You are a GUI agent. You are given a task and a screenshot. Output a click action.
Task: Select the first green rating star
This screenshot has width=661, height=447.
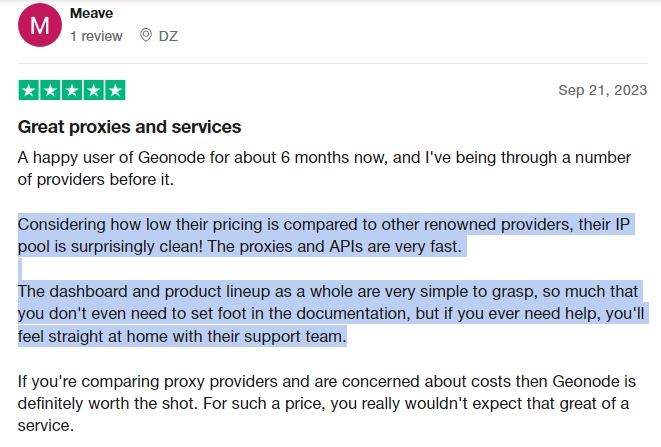29,90
